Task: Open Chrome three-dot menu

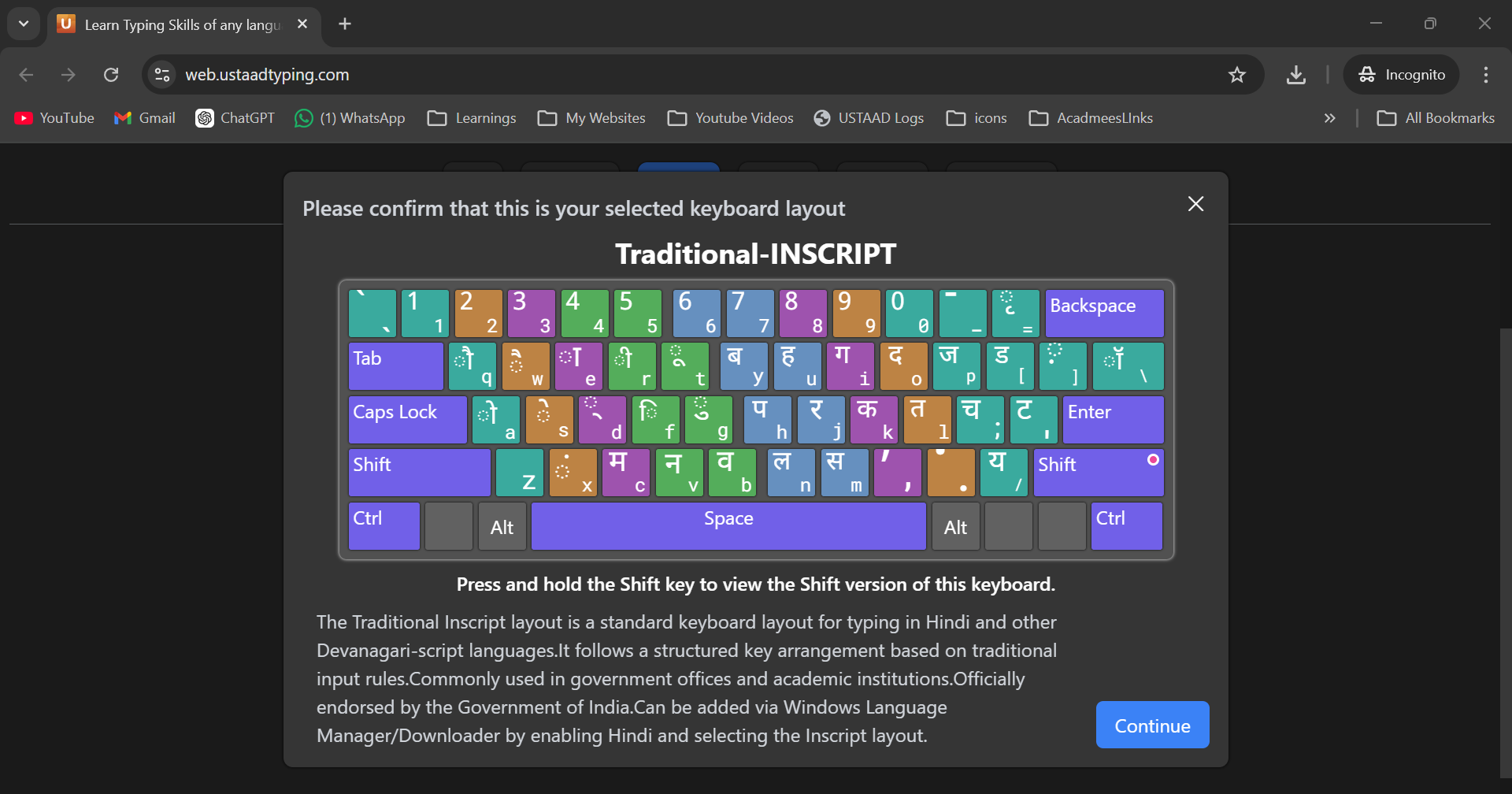Action: (1485, 75)
